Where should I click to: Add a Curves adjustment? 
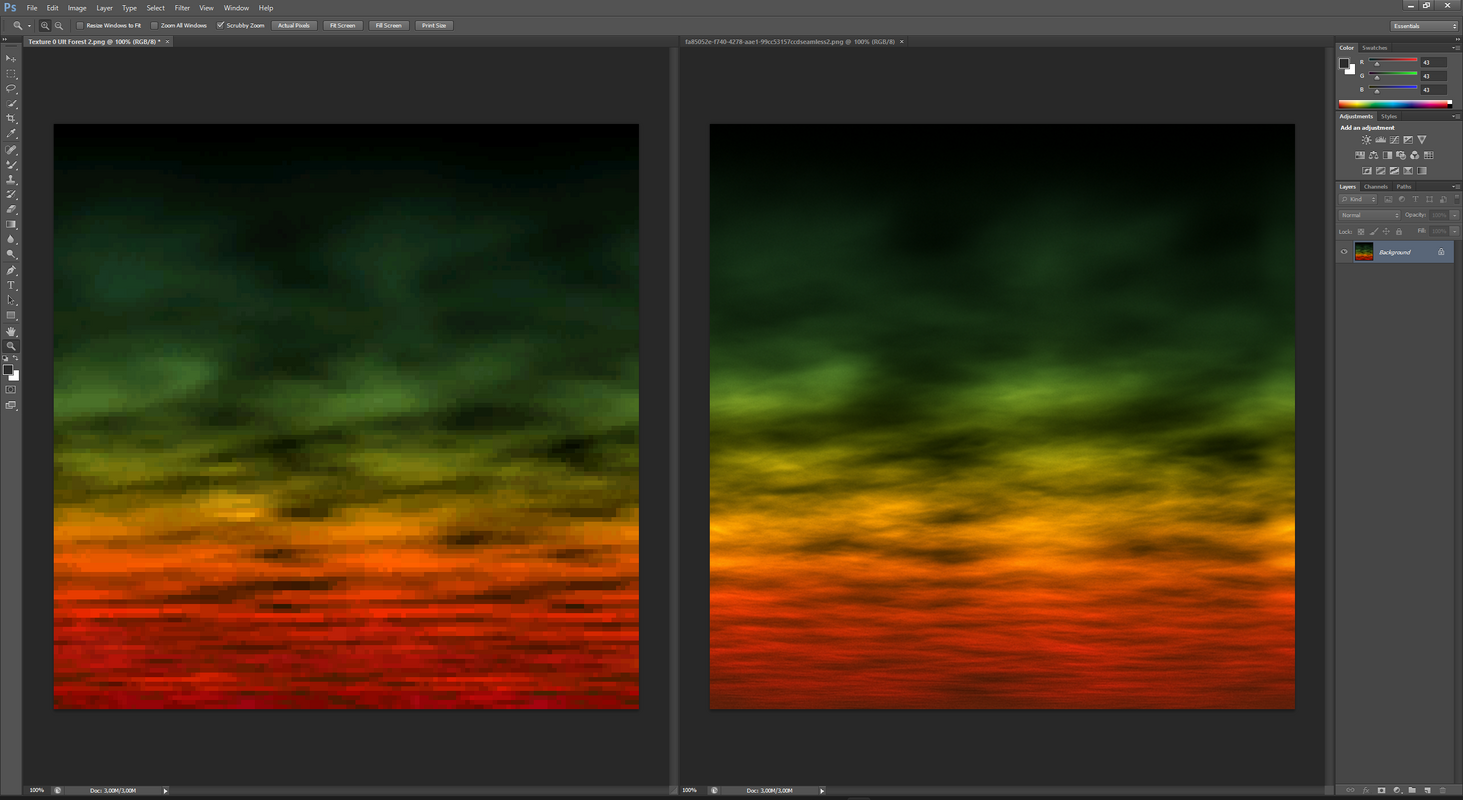[1394, 140]
